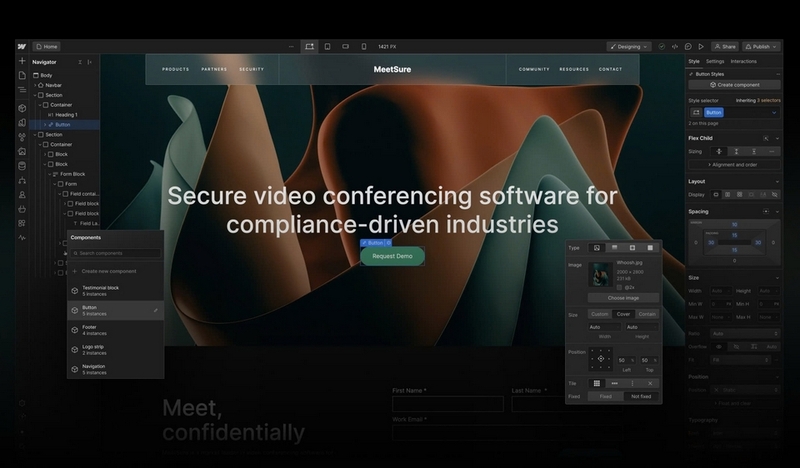Image resolution: width=800 pixels, height=468 pixels.
Task: Open the Designing mode dropdown
Action: [629, 46]
